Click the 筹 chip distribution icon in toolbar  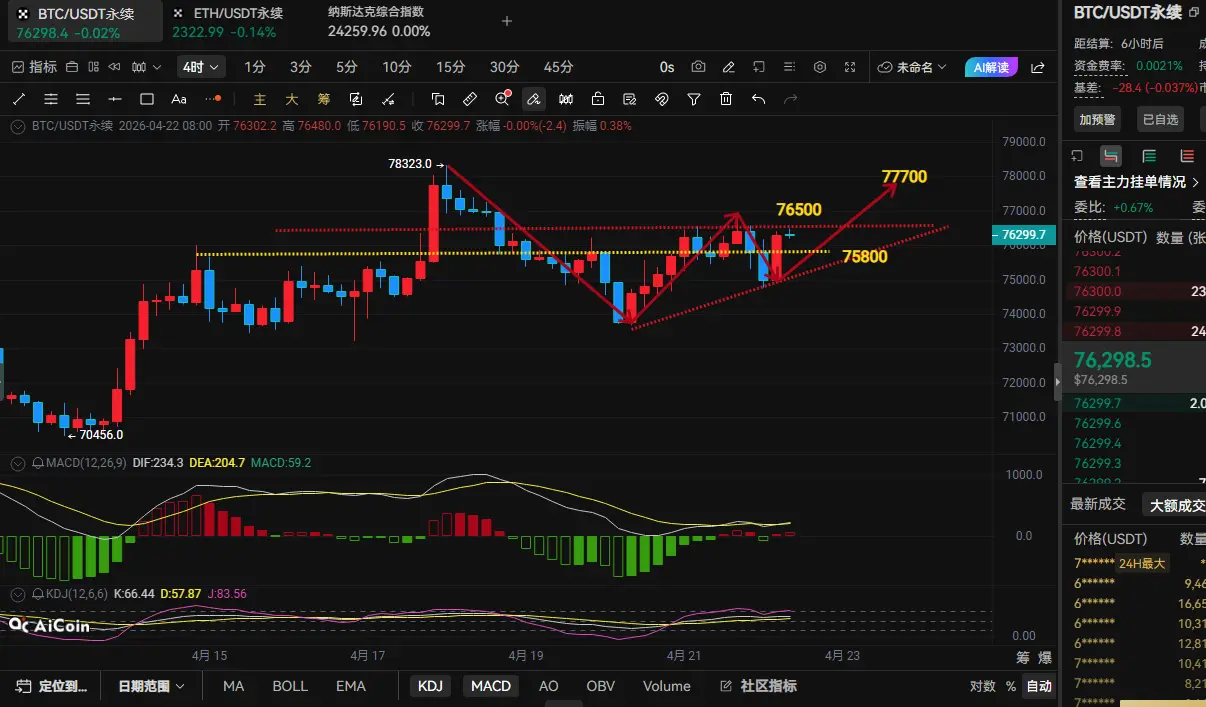click(324, 99)
